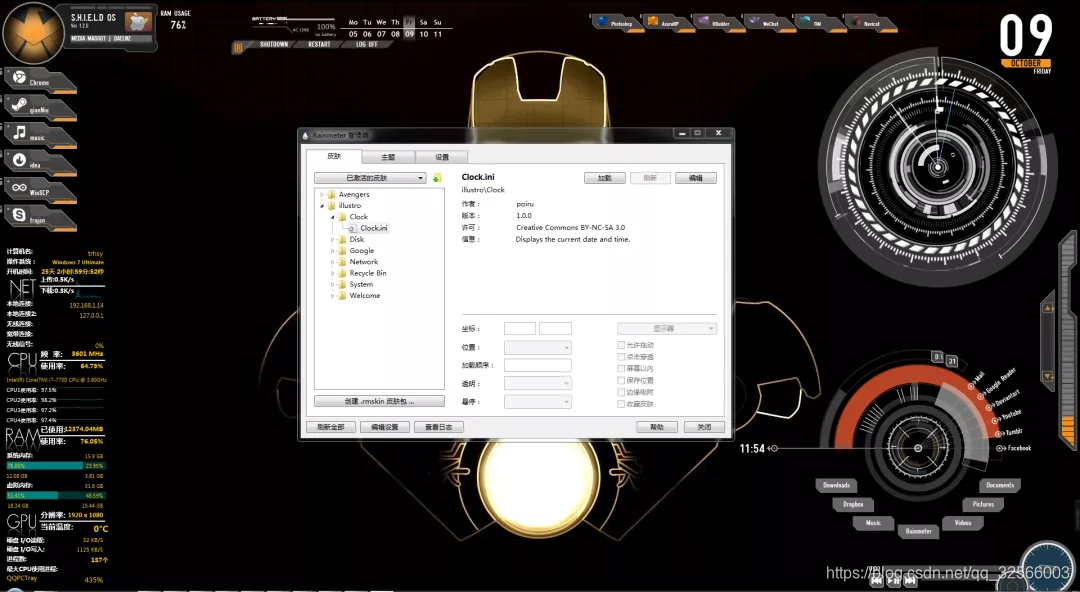The width and height of the screenshot is (1080, 592).
Task: Open the Downloads folder shortcut
Action: click(x=836, y=485)
